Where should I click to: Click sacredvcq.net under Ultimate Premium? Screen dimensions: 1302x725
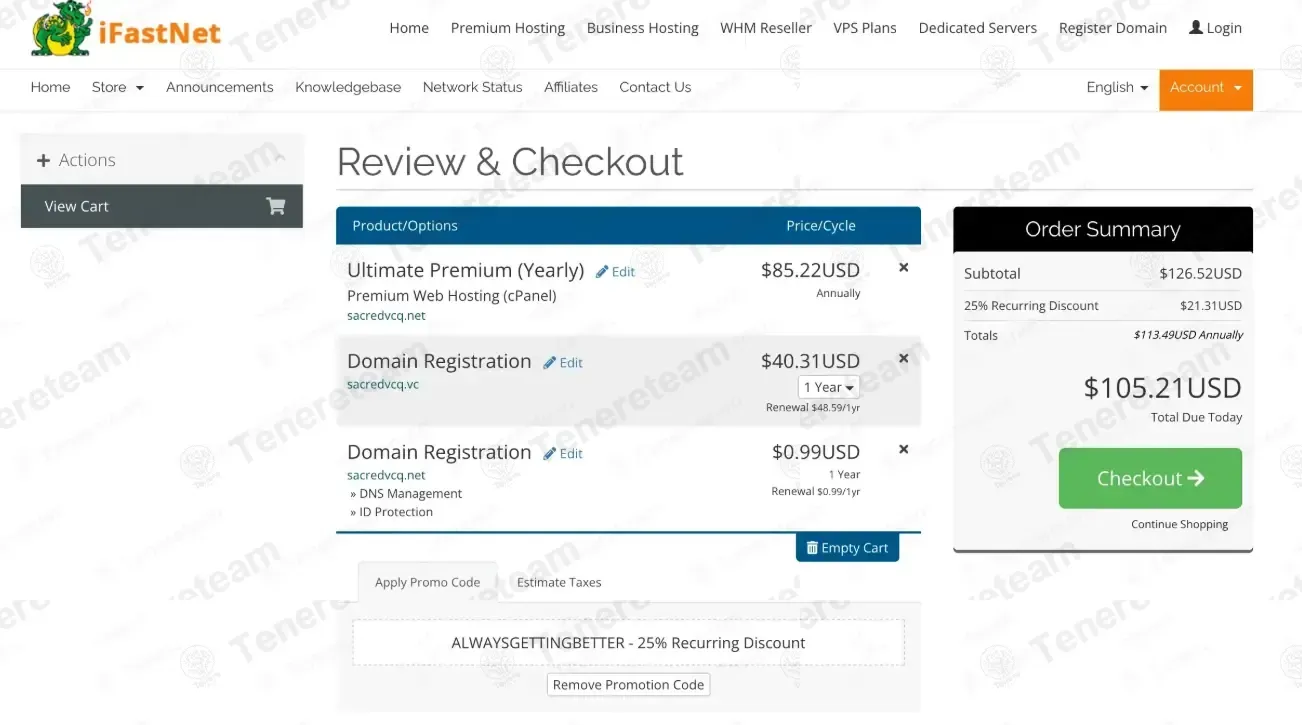[386, 315]
